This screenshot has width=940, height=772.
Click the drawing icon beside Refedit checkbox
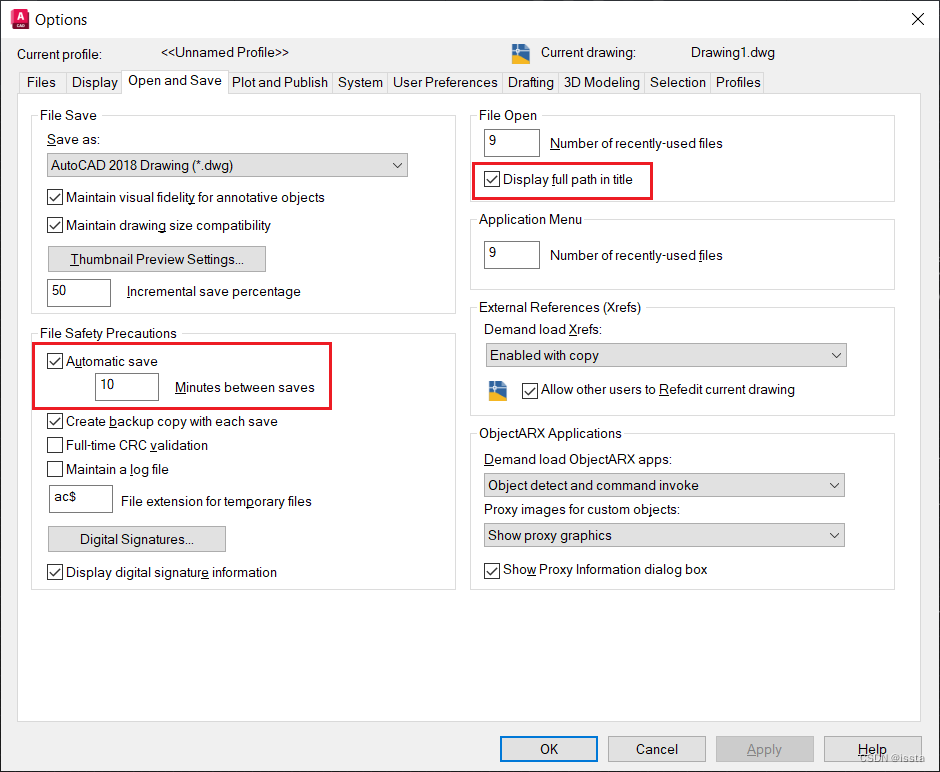point(498,390)
